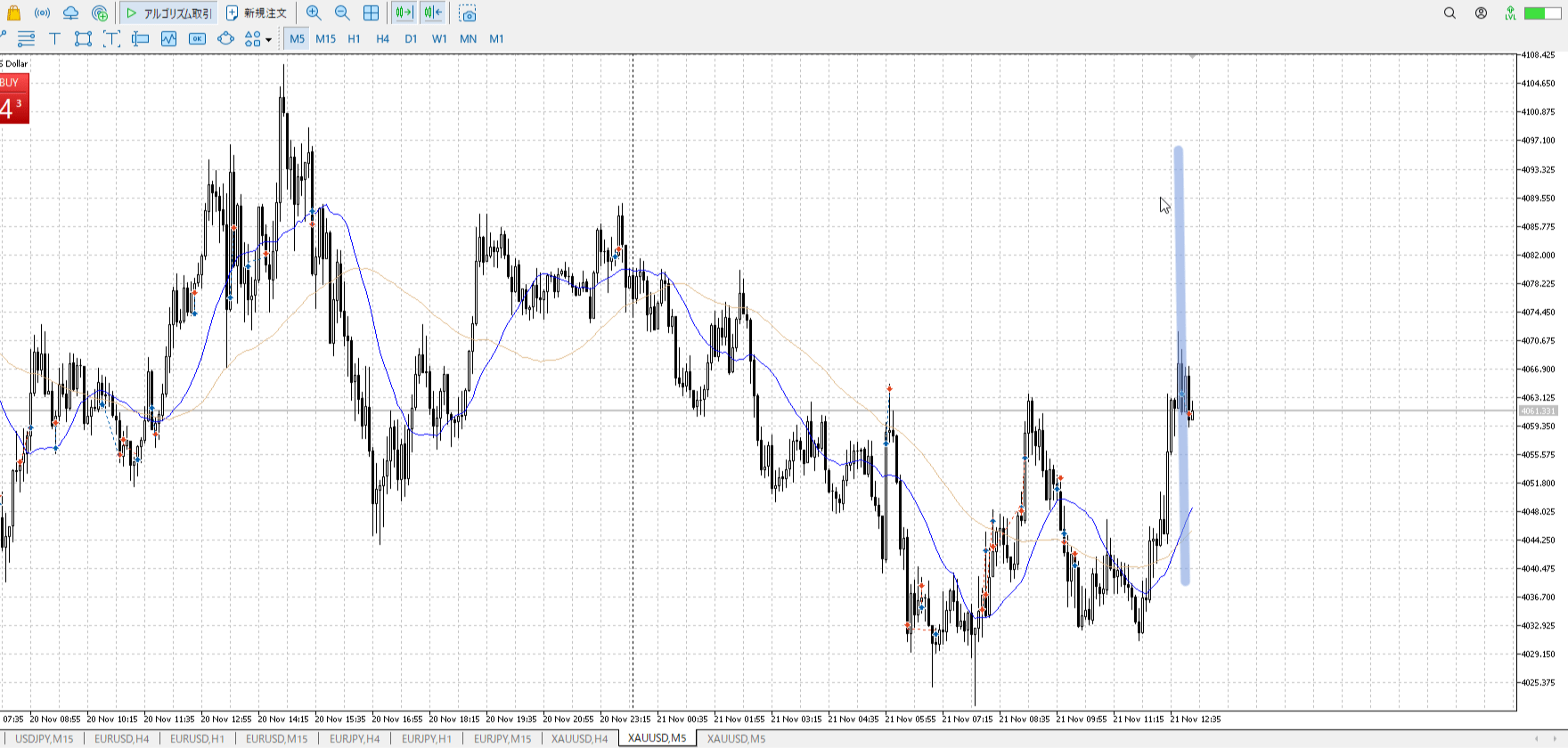Click the screenshot camera icon
Viewport: 1568px width, 748px height.
468,13
